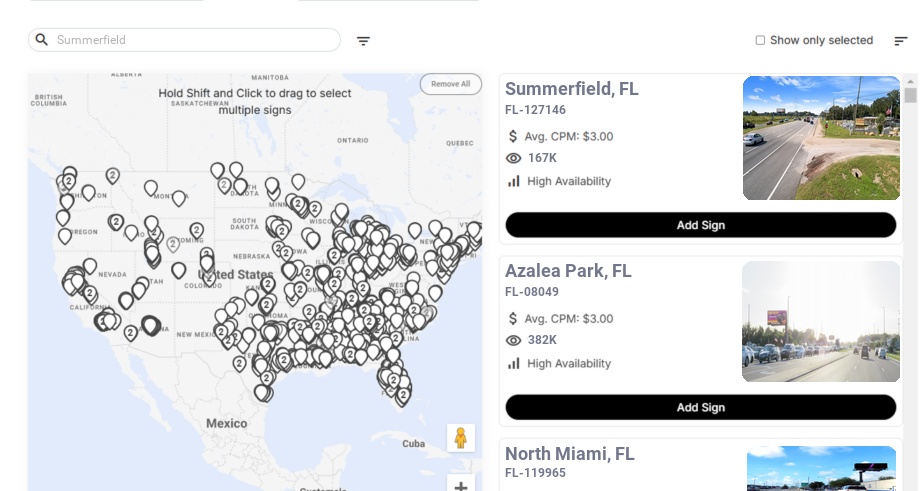Zoom in on the map
920x491 pixels.
[461, 486]
